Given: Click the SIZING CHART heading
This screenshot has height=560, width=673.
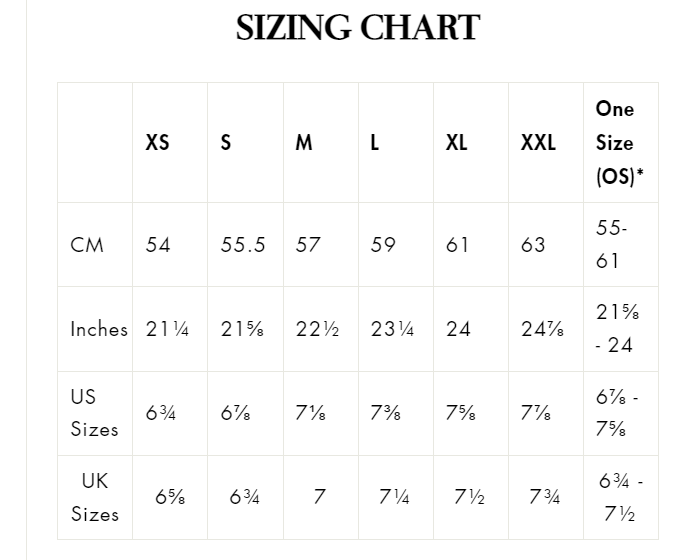Looking at the screenshot, I should [x=358, y=29].
